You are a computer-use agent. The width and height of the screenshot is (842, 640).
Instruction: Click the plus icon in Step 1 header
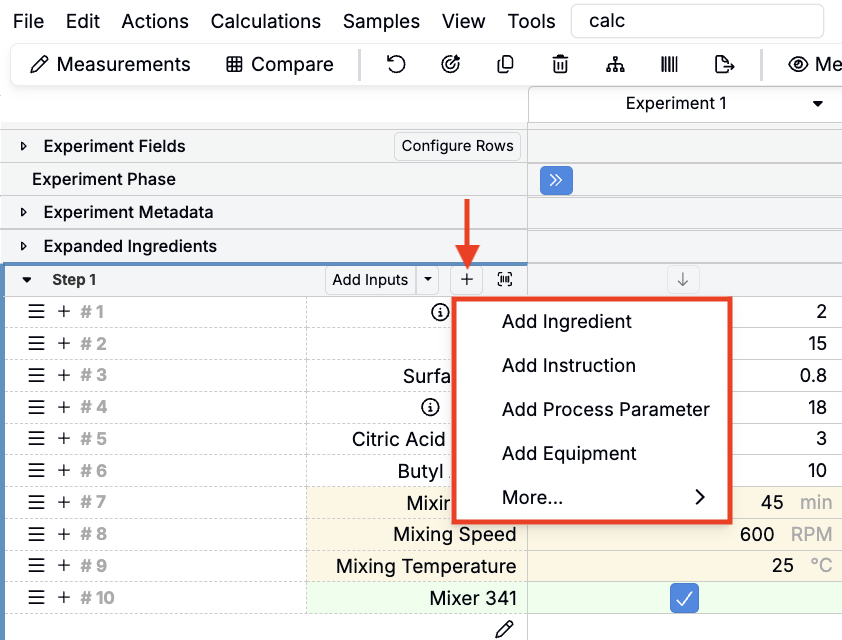467,280
